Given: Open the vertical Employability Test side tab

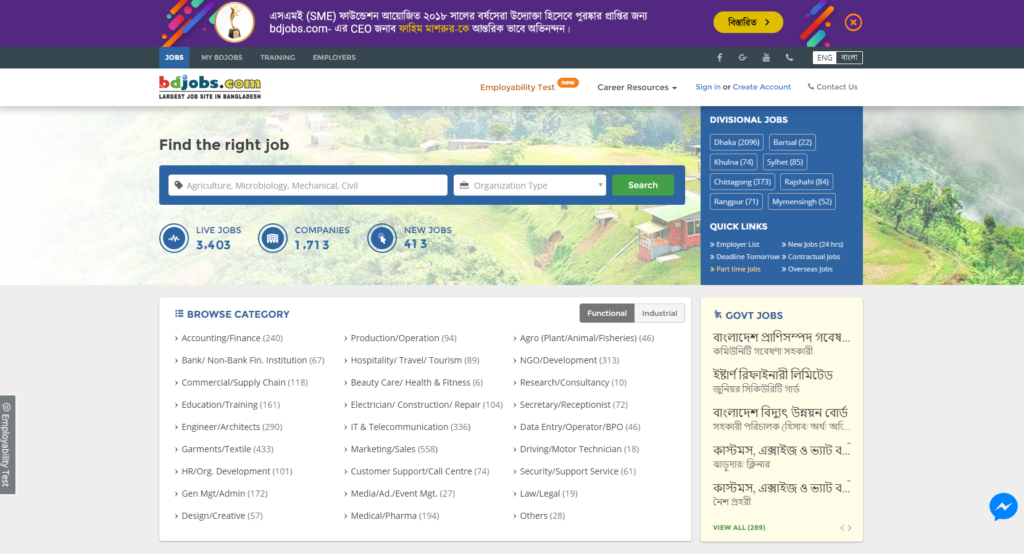Looking at the screenshot, I should tap(7, 444).
